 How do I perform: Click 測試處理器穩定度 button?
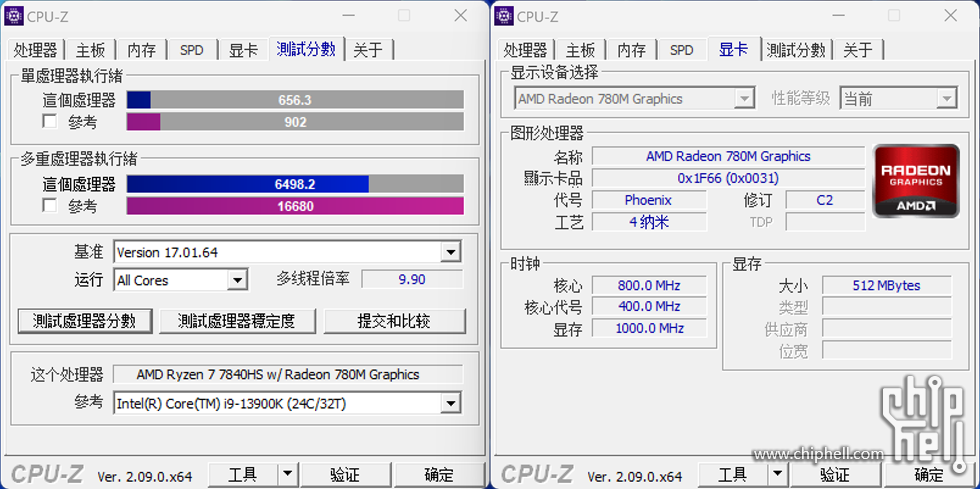237,321
